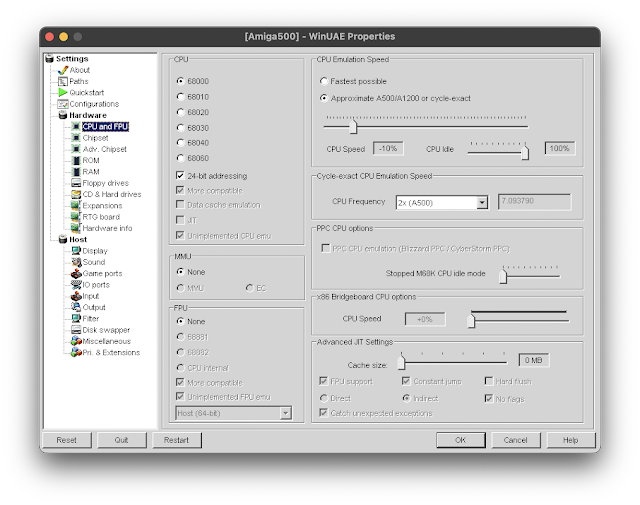This screenshot has height=505, width=640.
Task: Open the CPU Frequency dropdown
Action: click(x=482, y=202)
